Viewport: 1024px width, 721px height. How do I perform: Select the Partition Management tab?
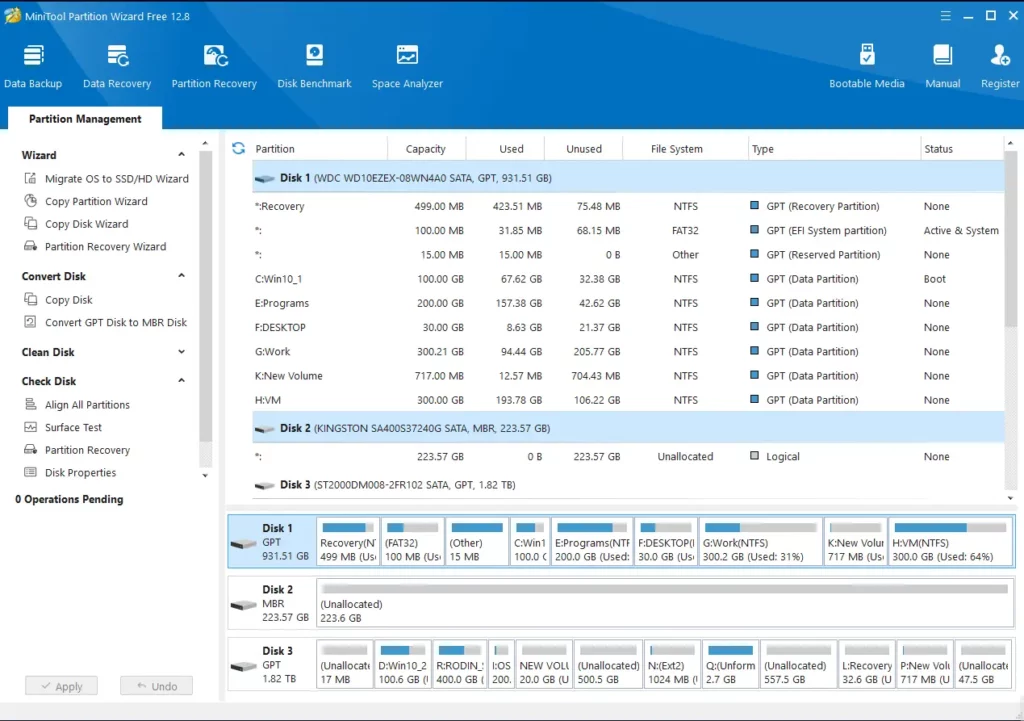[84, 118]
